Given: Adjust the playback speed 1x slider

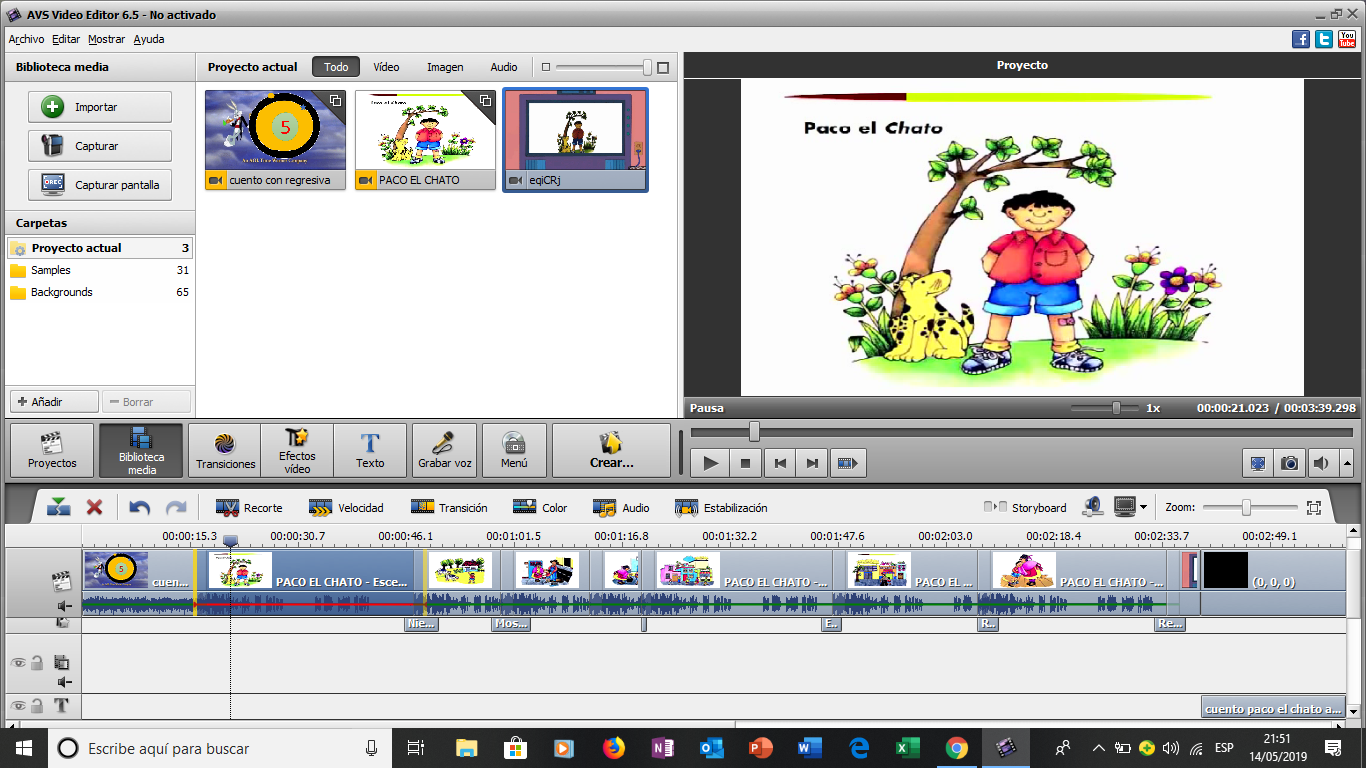Looking at the screenshot, I should click(1117, 408).
